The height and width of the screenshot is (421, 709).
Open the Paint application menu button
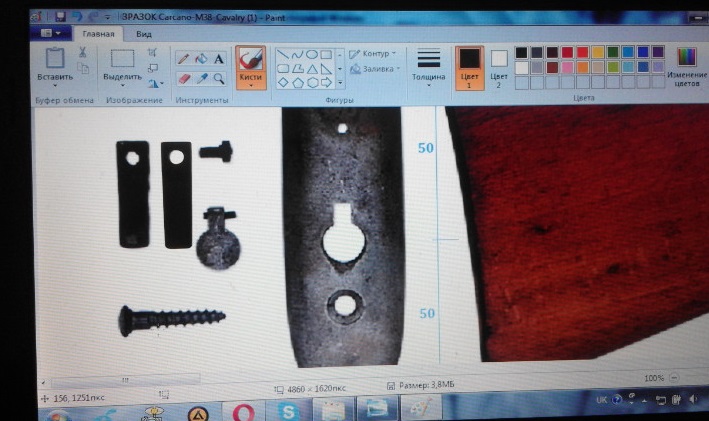50,33
